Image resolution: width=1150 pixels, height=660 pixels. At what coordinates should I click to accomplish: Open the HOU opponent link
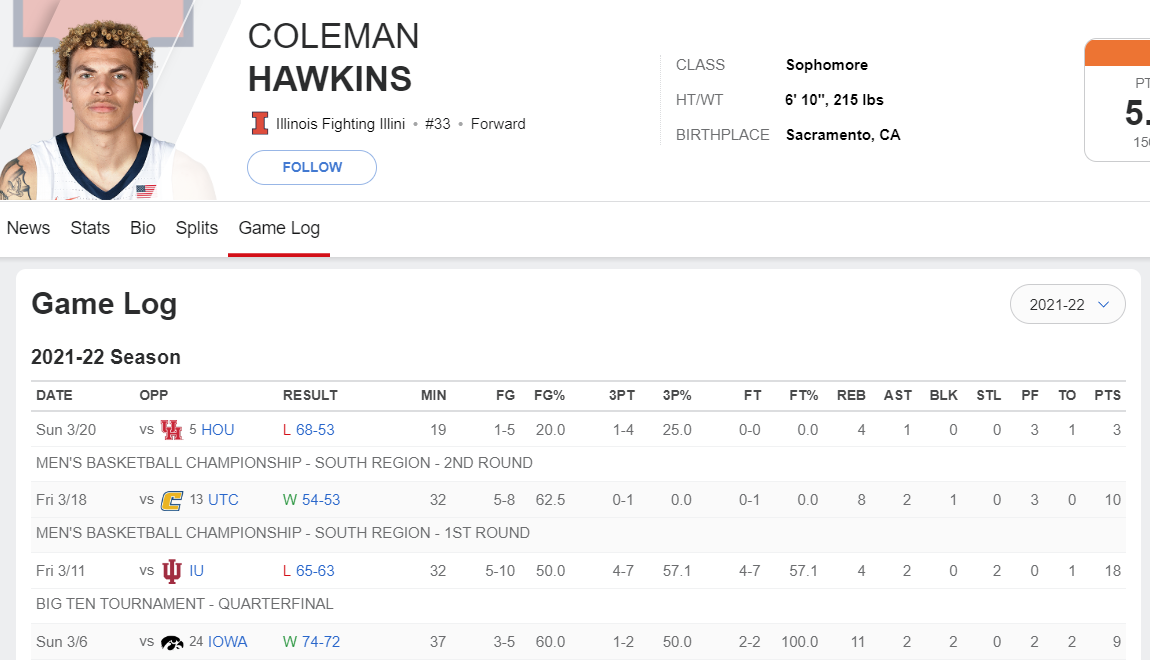[x=218, y=430]
